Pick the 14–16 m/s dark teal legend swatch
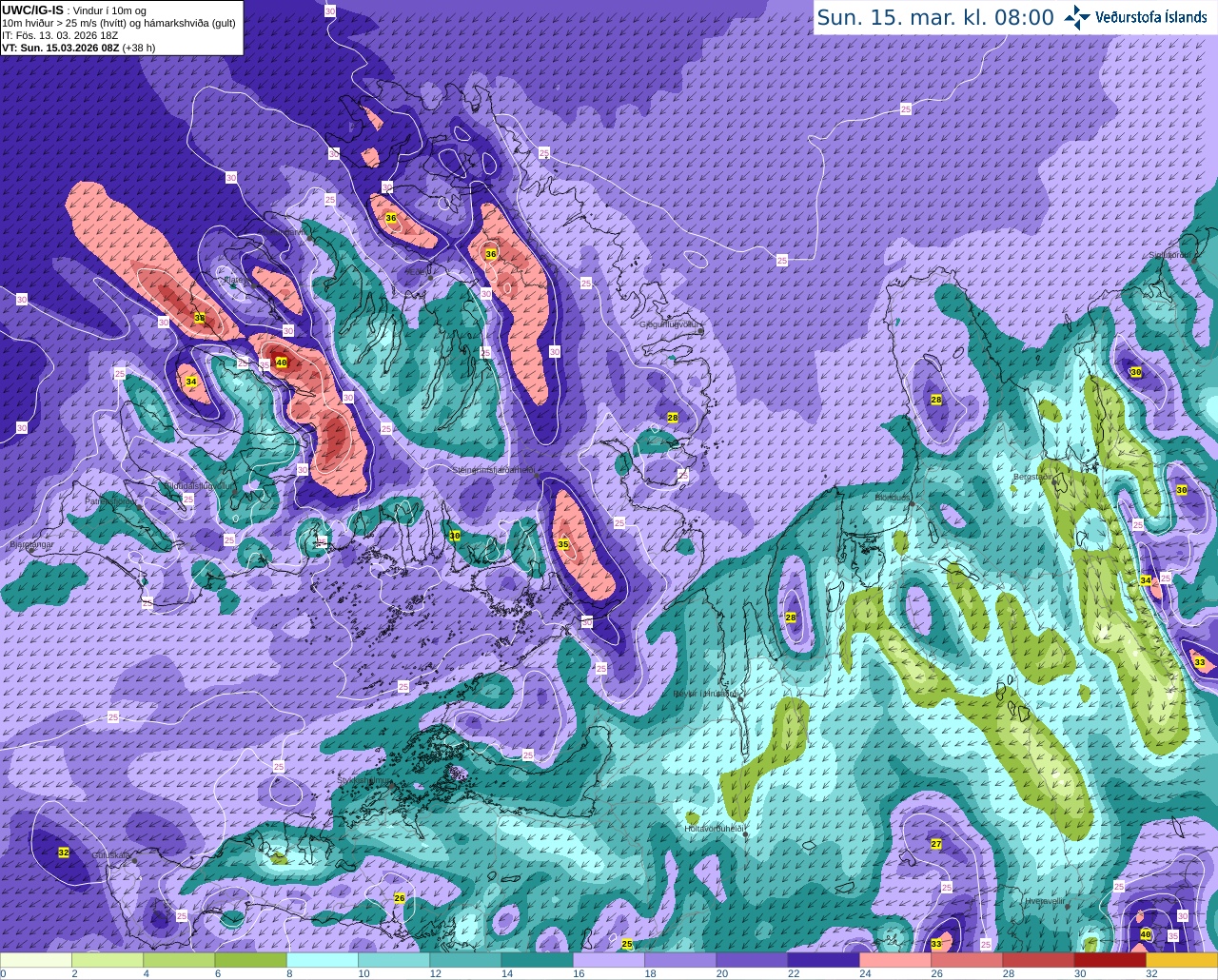The image size is (1218, 980). [x=538, y=960]
